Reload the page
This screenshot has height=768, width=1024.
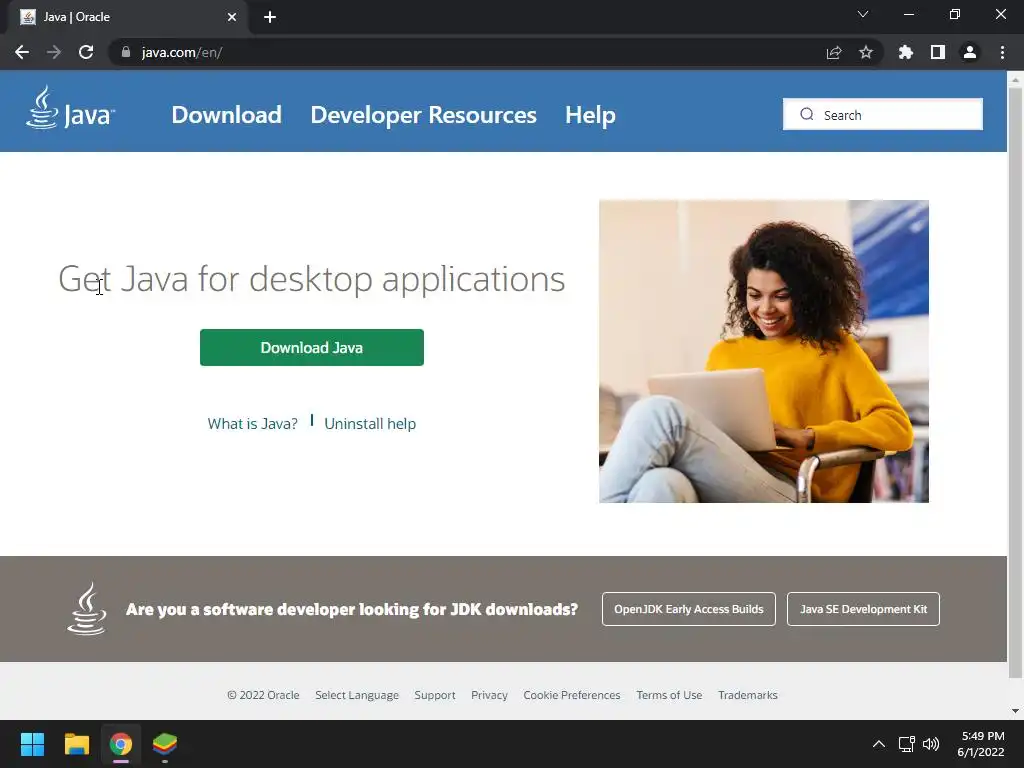86,52
